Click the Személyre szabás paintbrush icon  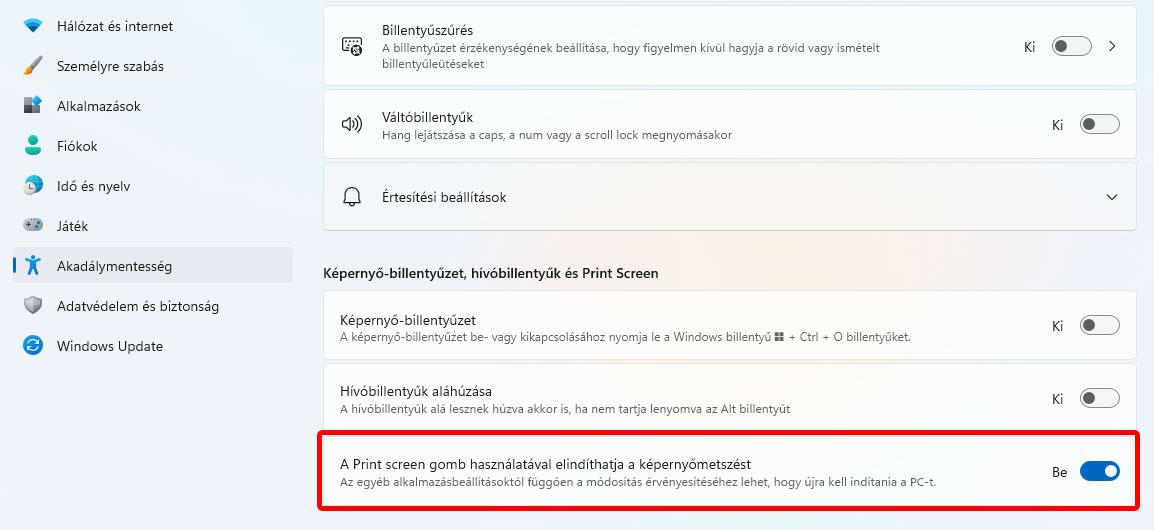click(33, 66)
